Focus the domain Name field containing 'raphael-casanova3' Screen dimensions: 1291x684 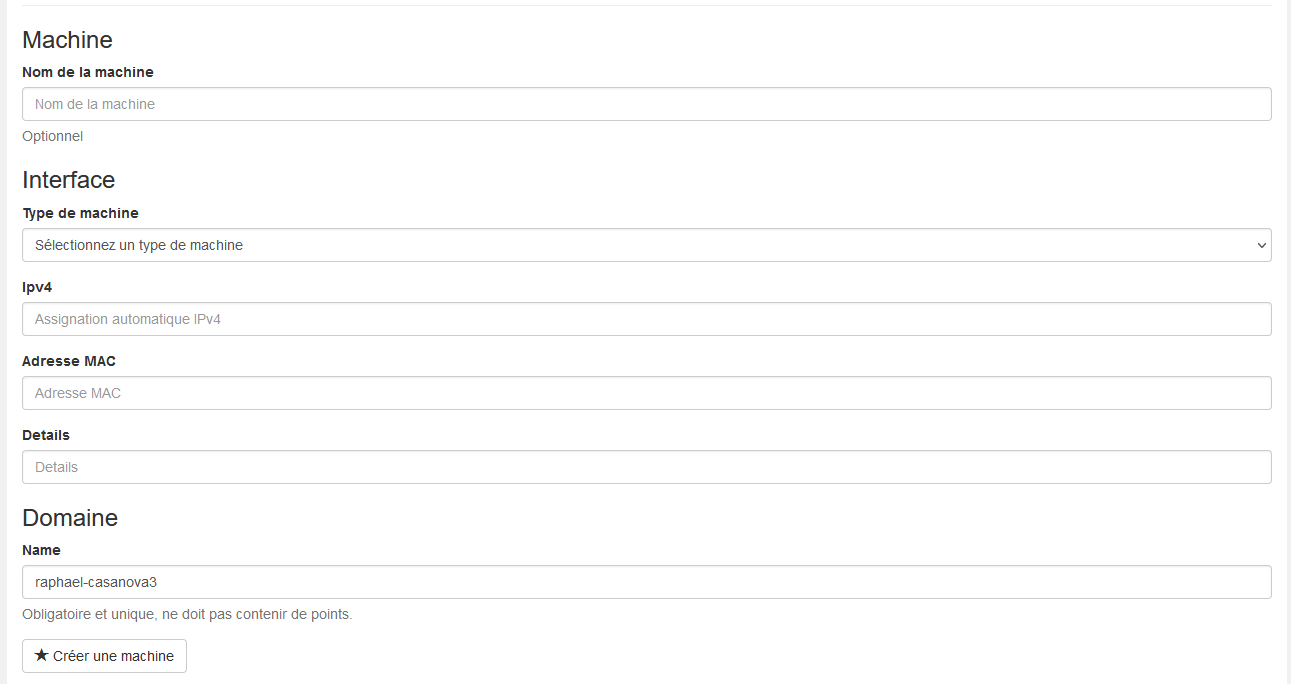point(646,582)
